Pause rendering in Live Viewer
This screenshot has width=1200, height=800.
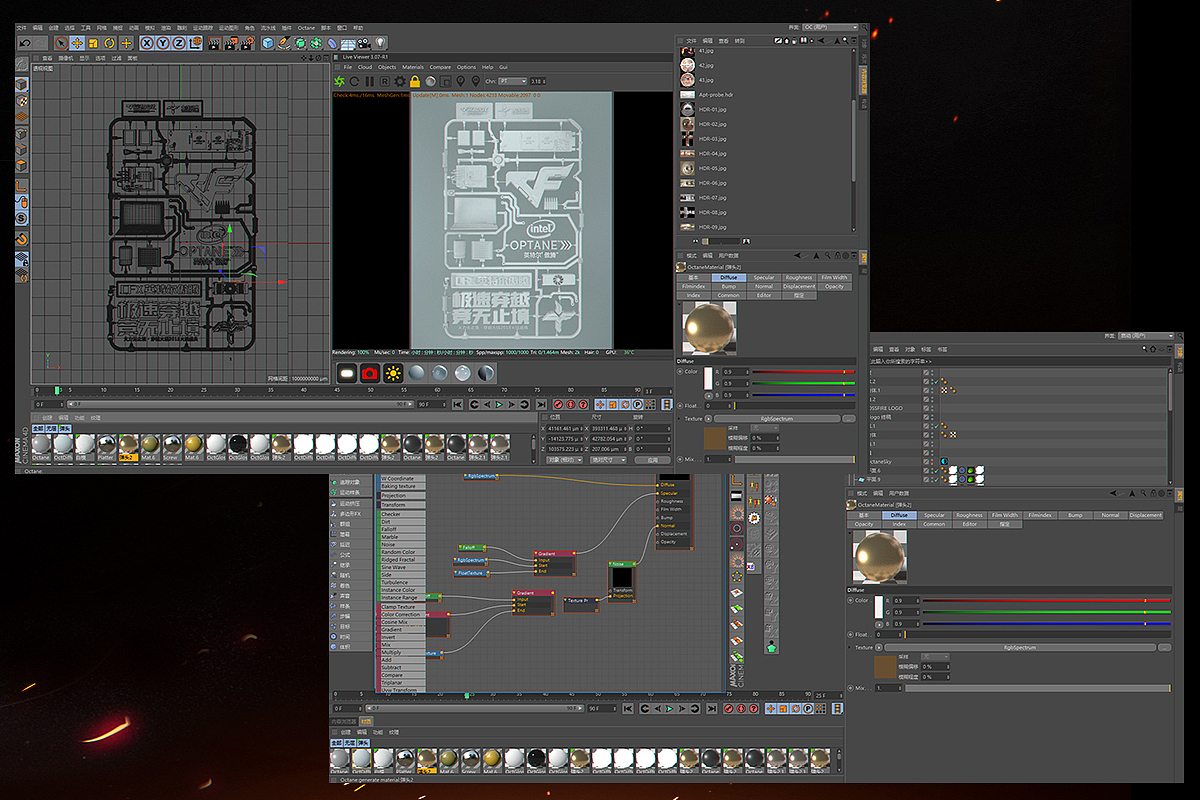pyautogui.click(x=369, y=81)
